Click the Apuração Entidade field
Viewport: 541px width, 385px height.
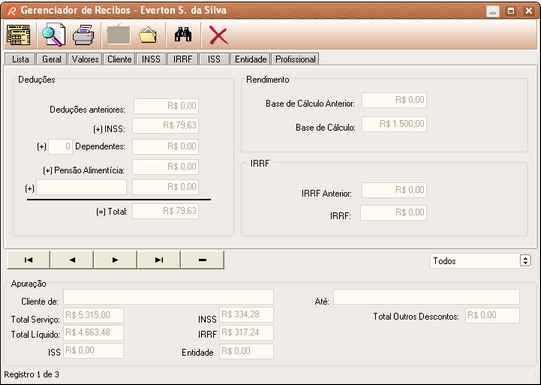(246, 352)
